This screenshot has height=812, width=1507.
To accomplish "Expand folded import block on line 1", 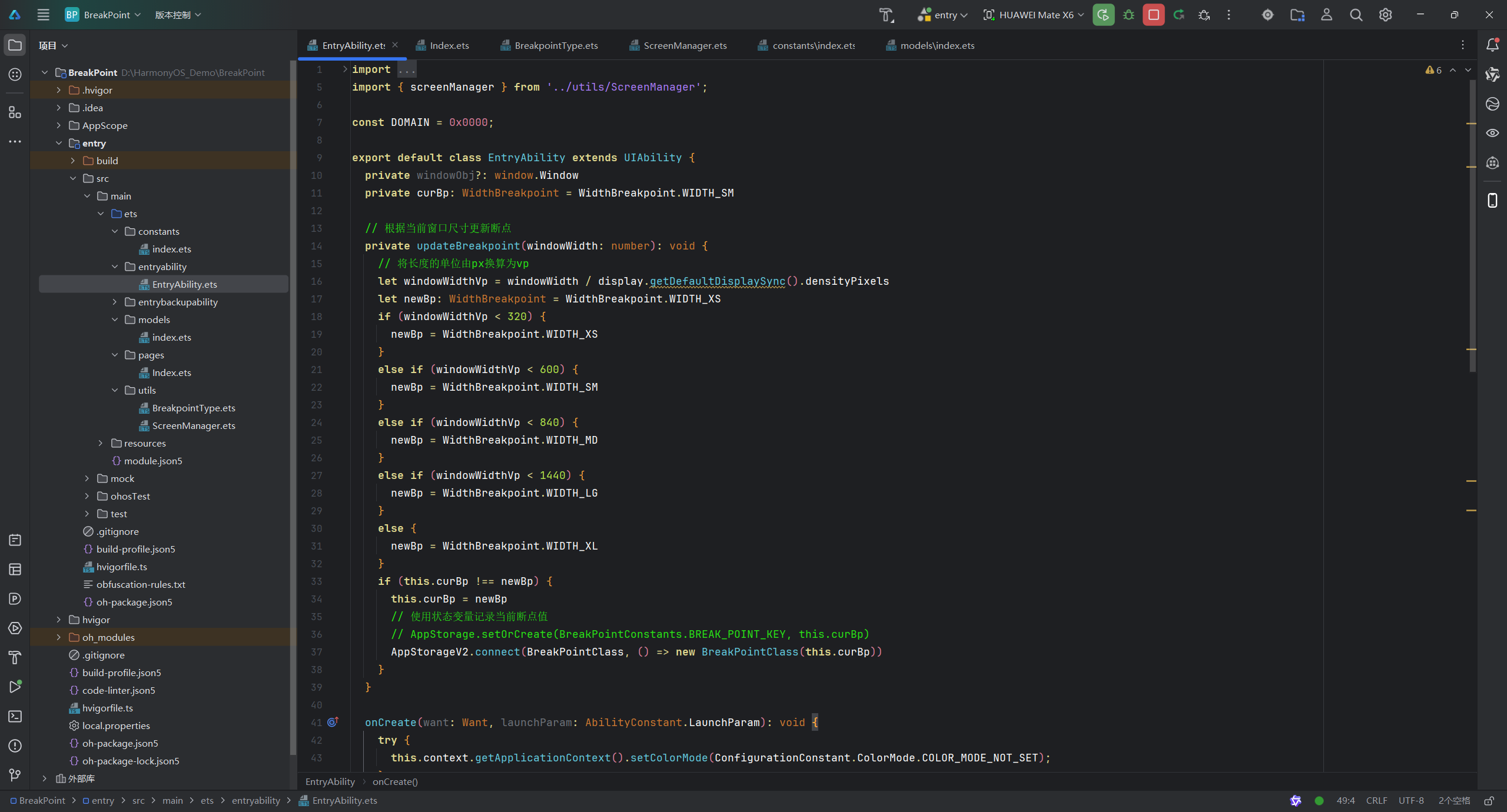I will click(345, 69).
